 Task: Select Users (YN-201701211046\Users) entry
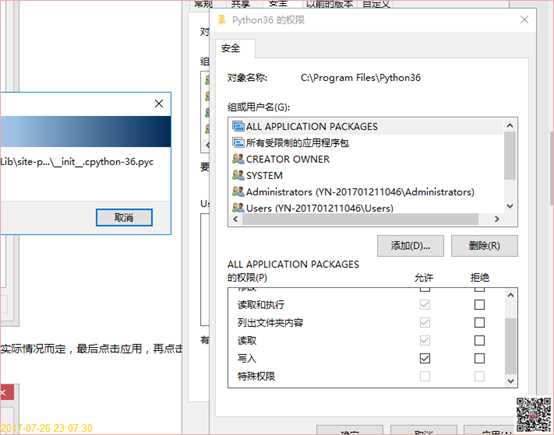coord(320,208)
